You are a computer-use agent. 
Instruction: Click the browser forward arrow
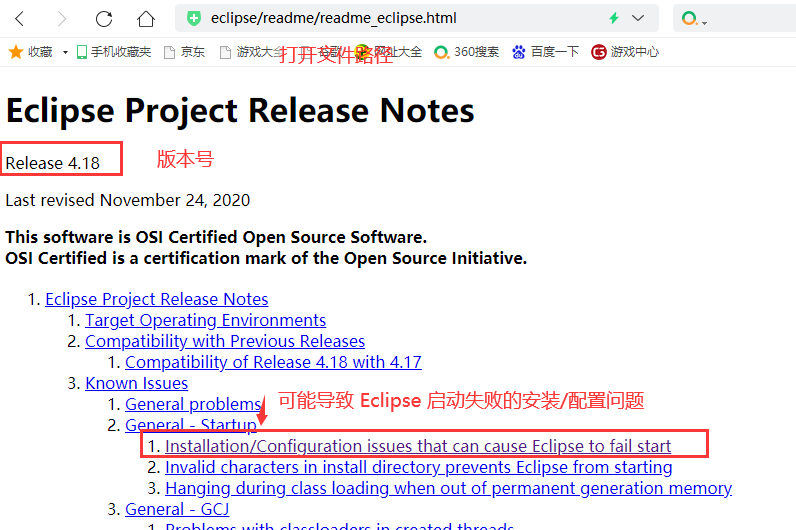click(x=62, y=19)
